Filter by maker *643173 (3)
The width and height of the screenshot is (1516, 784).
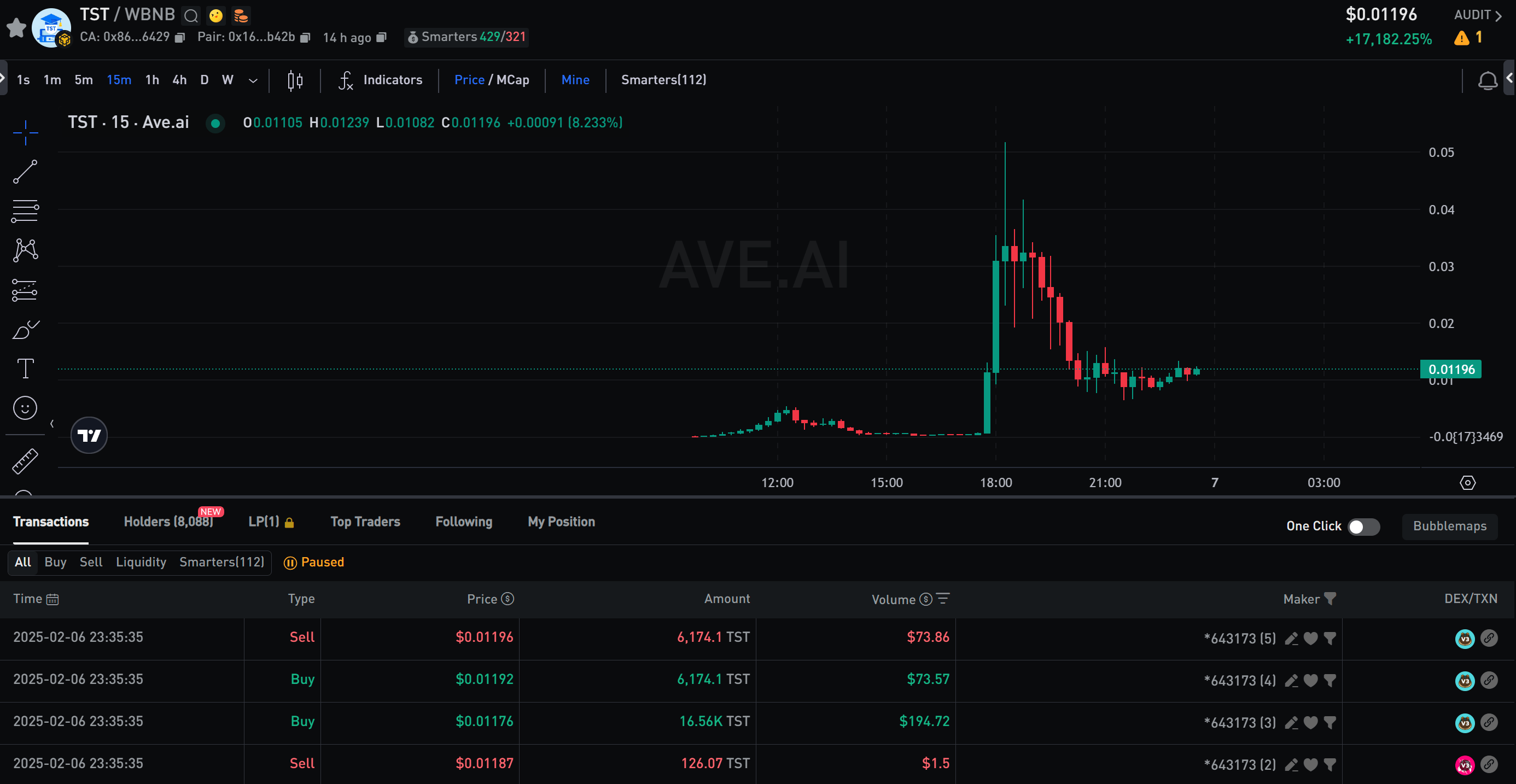click(x=1330, y=723)
